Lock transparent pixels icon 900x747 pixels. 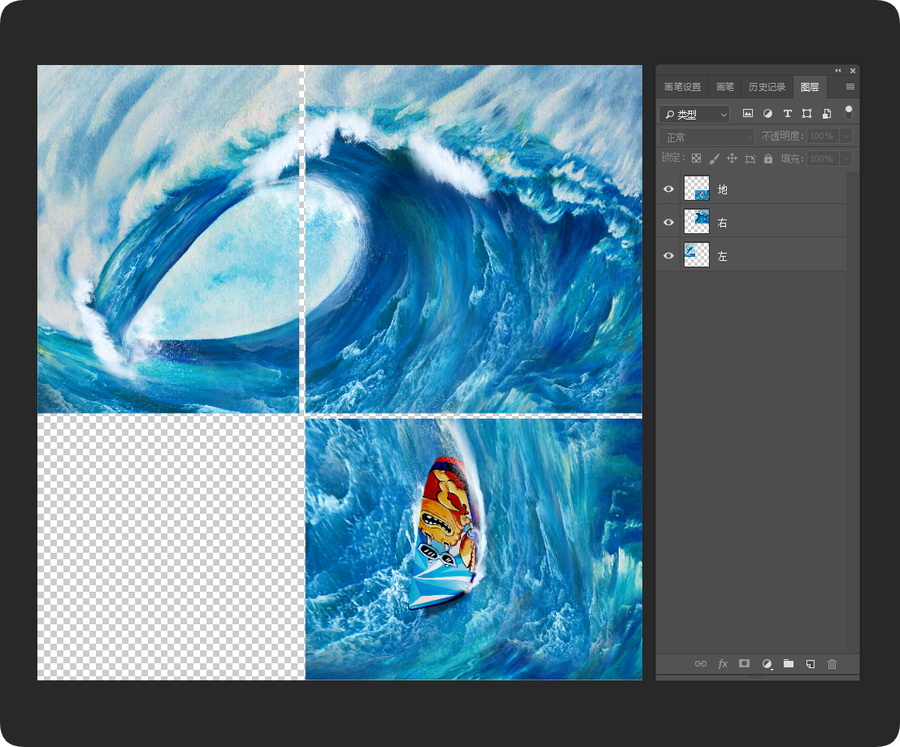click(696, 158)
